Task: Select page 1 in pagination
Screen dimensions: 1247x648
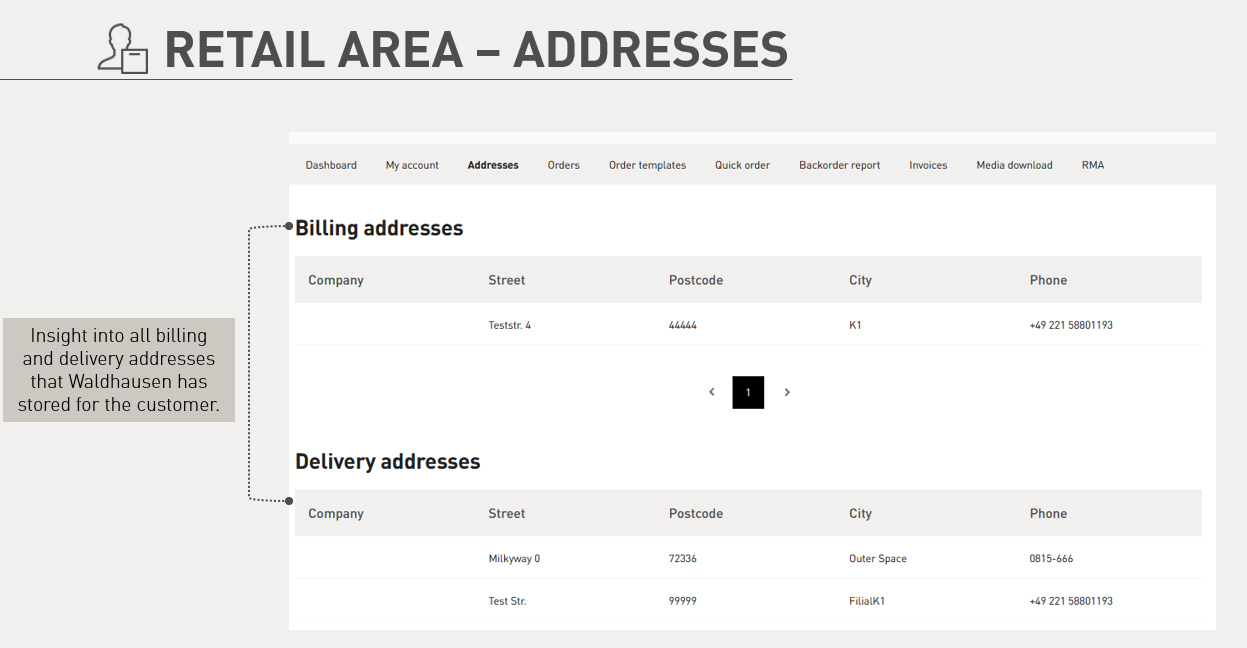Action: [x=748, y=392]
